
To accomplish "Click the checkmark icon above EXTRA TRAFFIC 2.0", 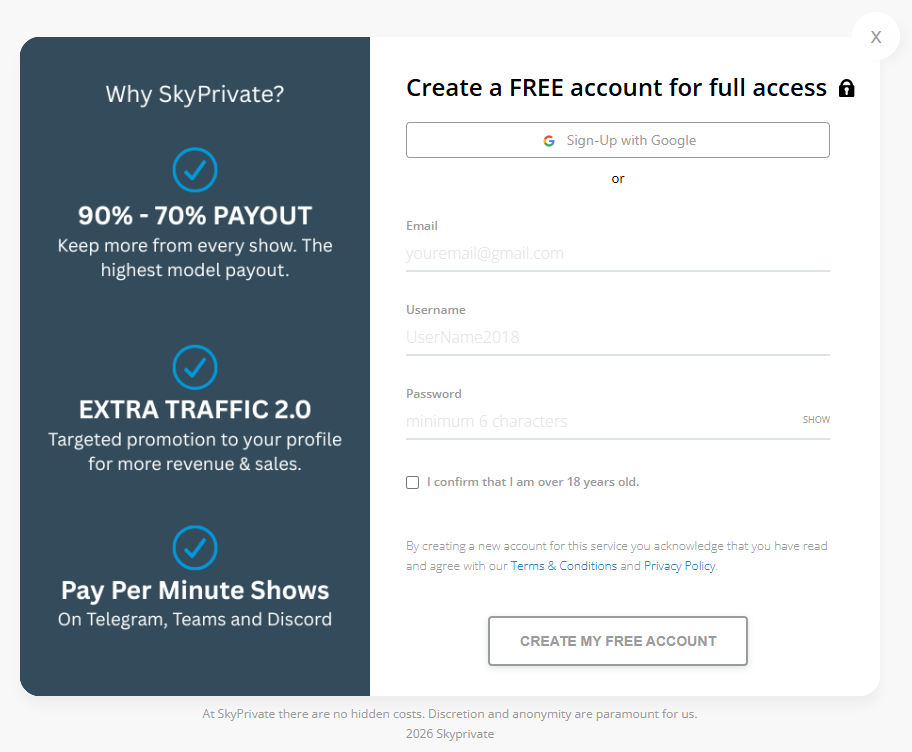I will (195, 367).
